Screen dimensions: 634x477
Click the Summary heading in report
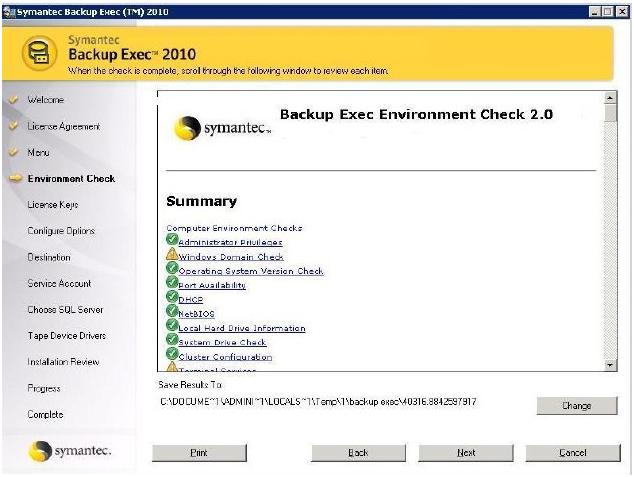tap(201, 201)
